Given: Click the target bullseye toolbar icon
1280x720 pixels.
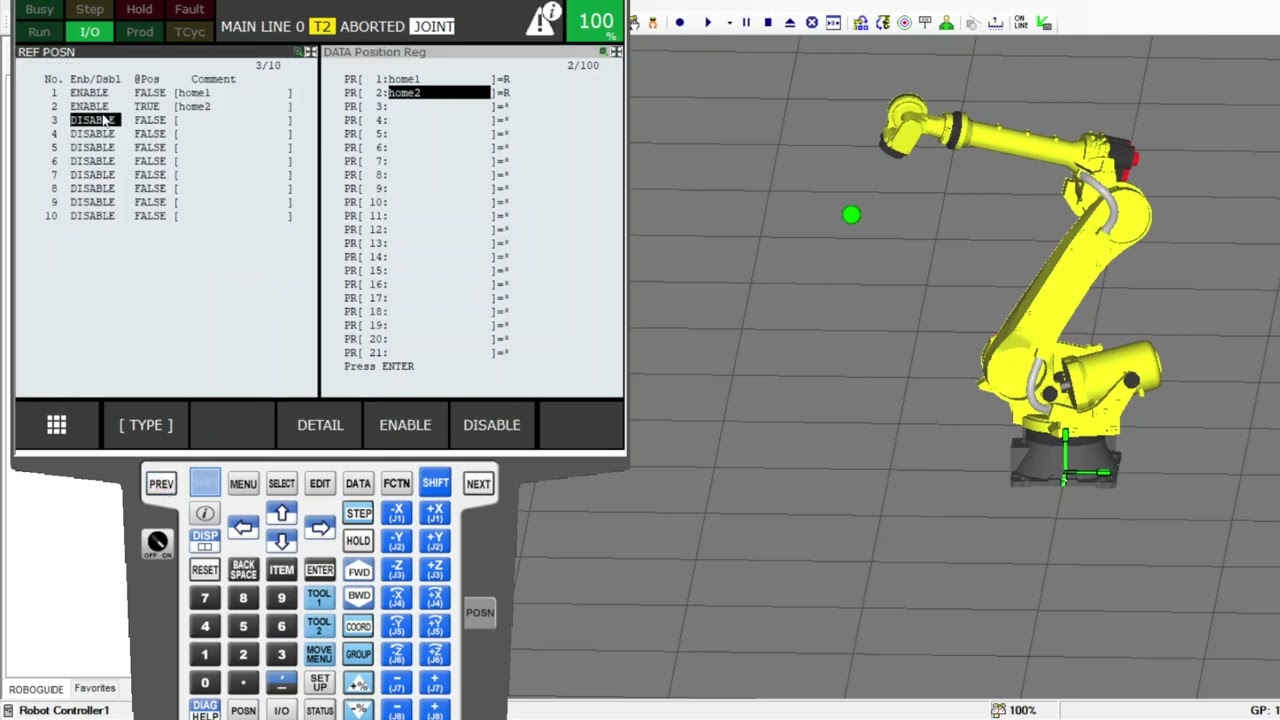Looking at the screenshot, I should click(905, 22).
